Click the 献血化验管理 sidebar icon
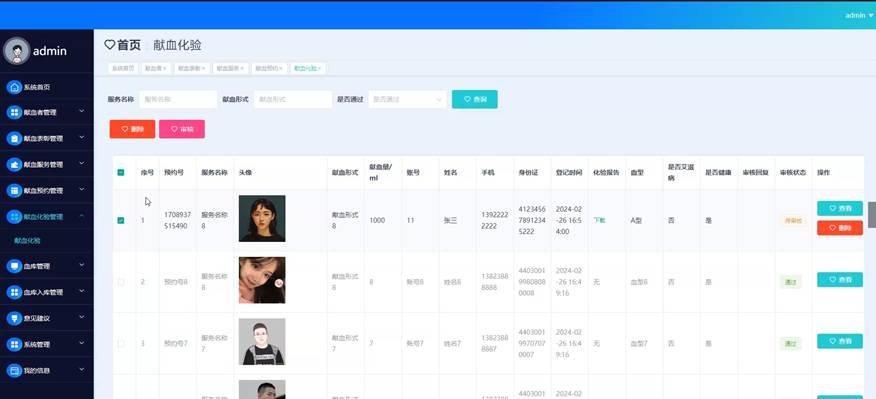 [x=14, y=217]
